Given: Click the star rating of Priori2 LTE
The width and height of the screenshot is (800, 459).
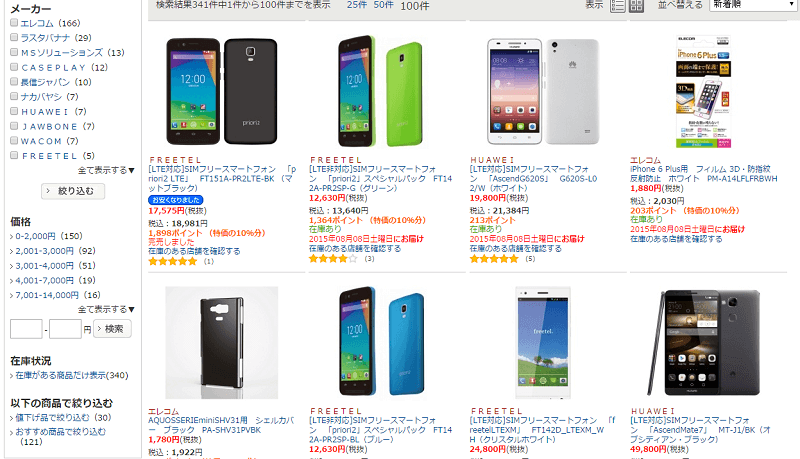Looking at the screenshot, I should tap(172, 261).
